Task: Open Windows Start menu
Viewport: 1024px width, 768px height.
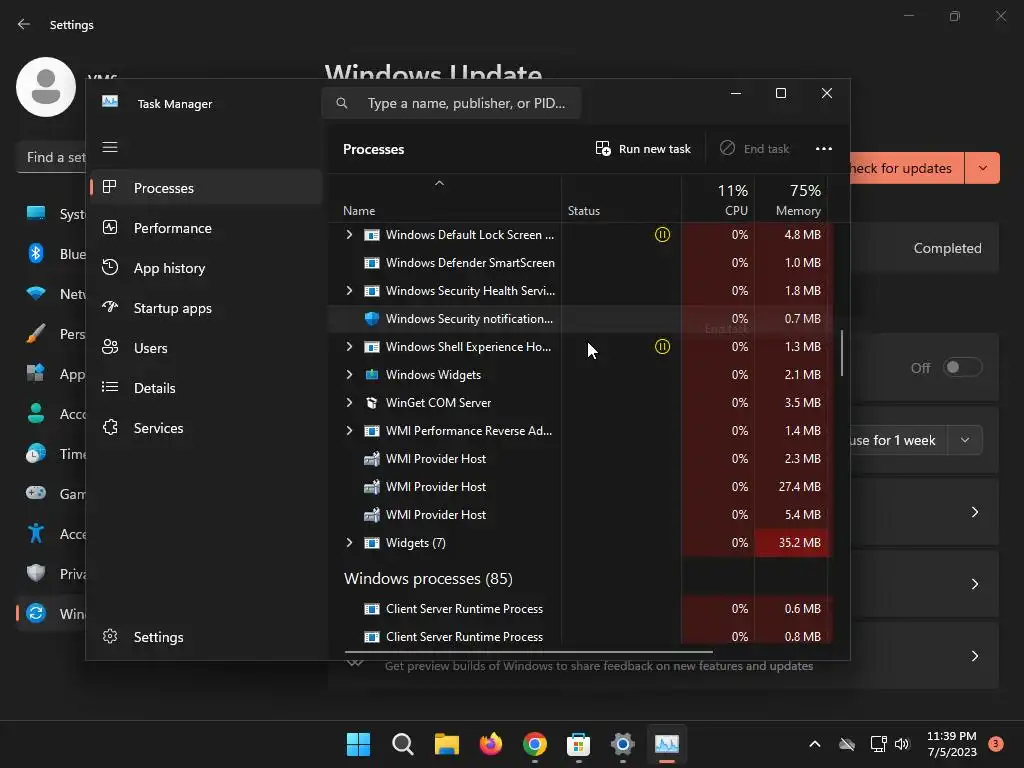Action: click(x=358, y=744)
